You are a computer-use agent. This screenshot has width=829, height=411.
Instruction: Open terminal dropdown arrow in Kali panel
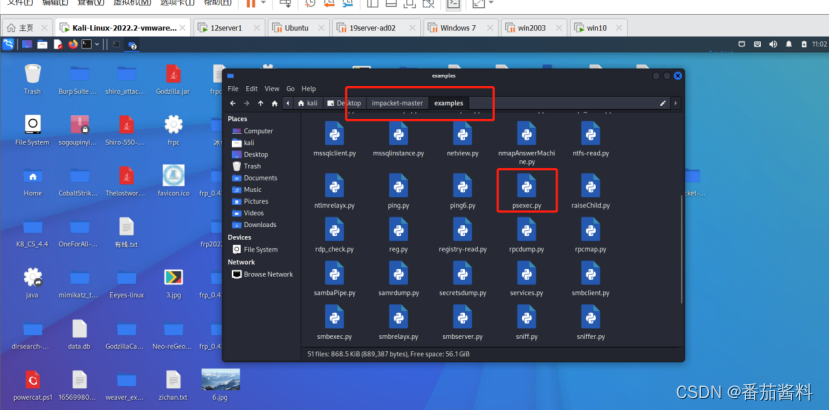97,44
